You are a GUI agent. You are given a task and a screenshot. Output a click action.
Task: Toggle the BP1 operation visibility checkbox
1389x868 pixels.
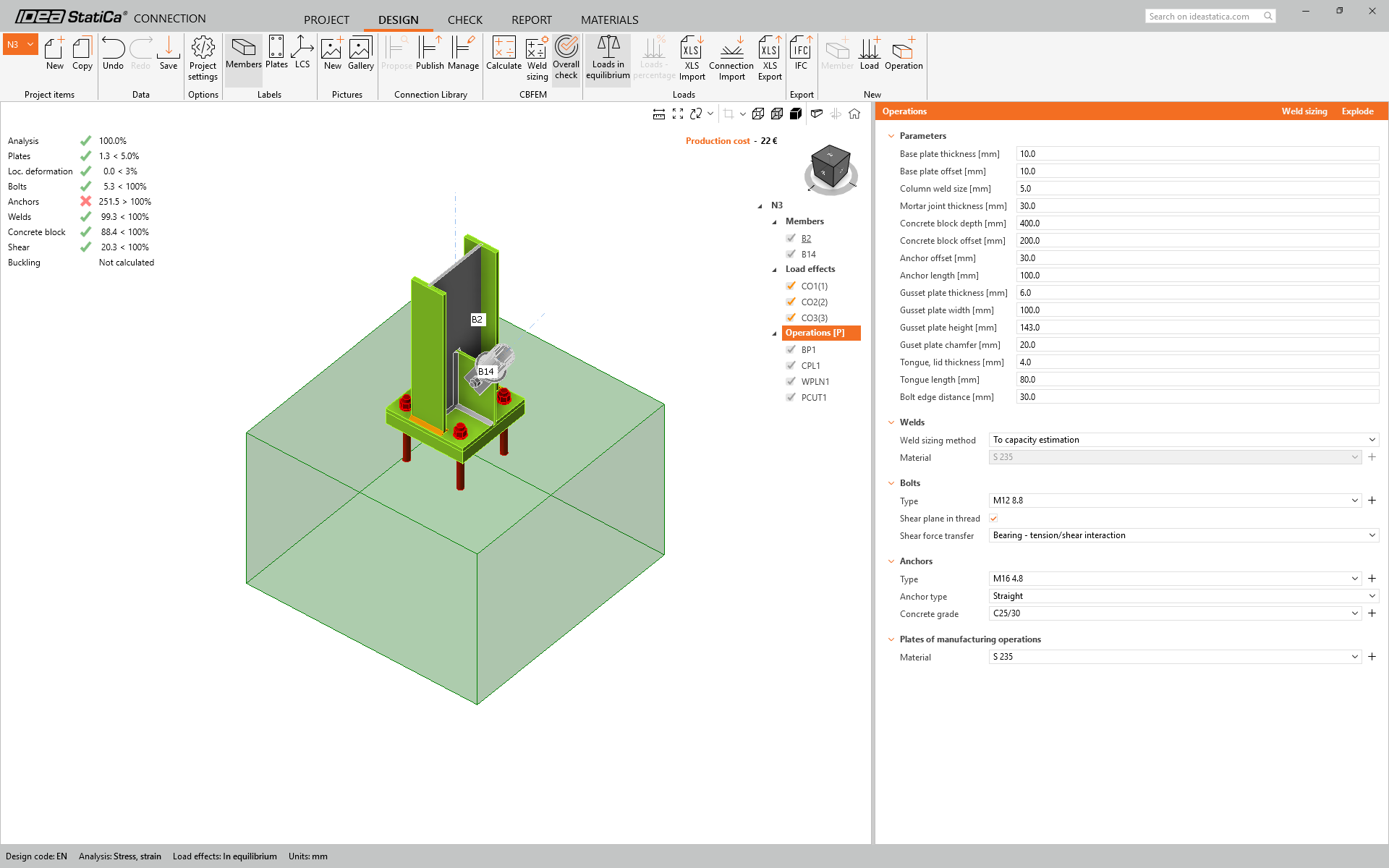click(791, 349)
